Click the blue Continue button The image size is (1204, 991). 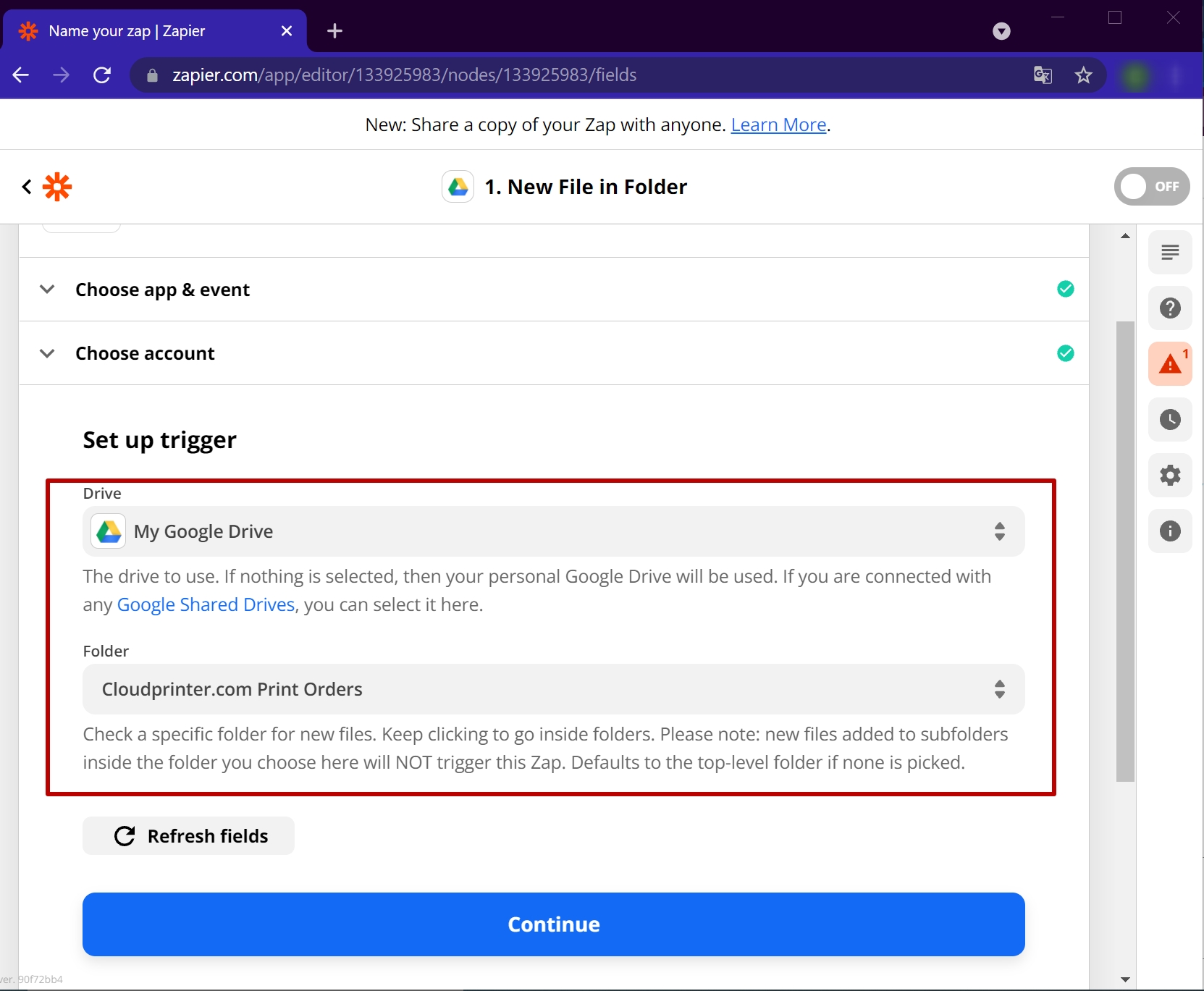click(x=553, y=924)
